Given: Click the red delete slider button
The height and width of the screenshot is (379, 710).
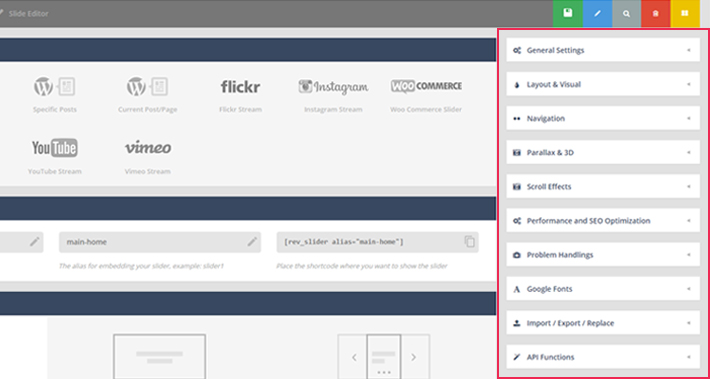Looking at the screenshot, I should (655, 14).
